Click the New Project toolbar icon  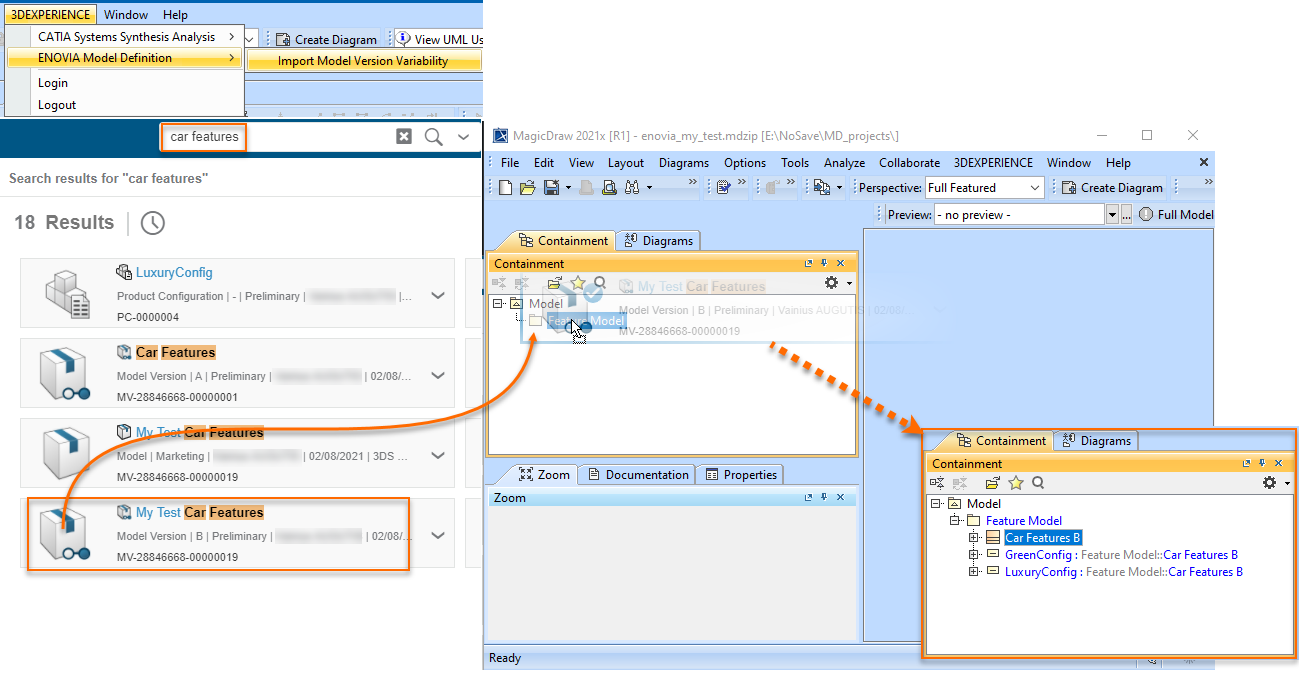[x=507, y=187]
